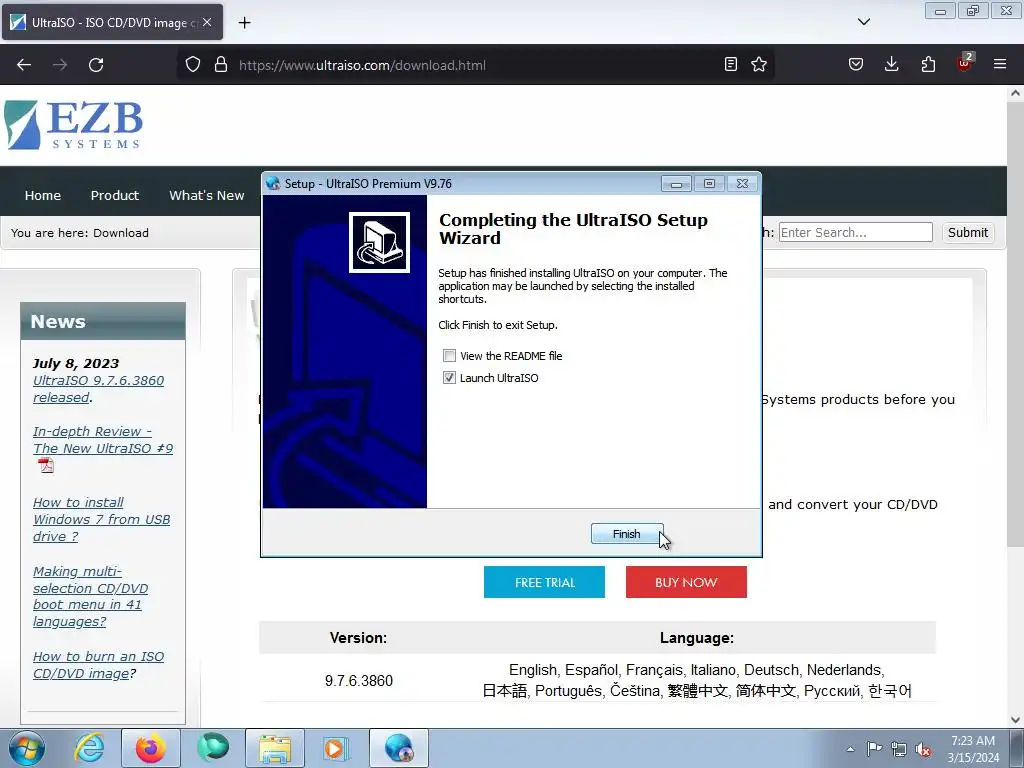Go back with the Firefox back arrow

[24, 65]
